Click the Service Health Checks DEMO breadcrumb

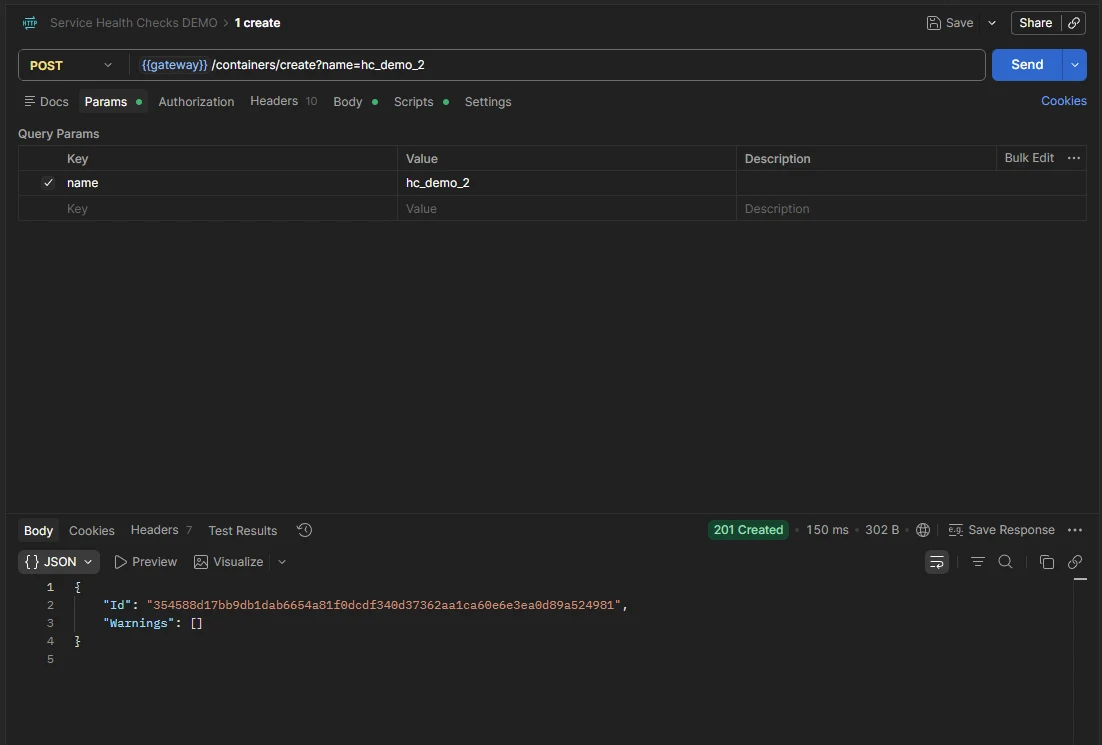click(x=134, y=23)
